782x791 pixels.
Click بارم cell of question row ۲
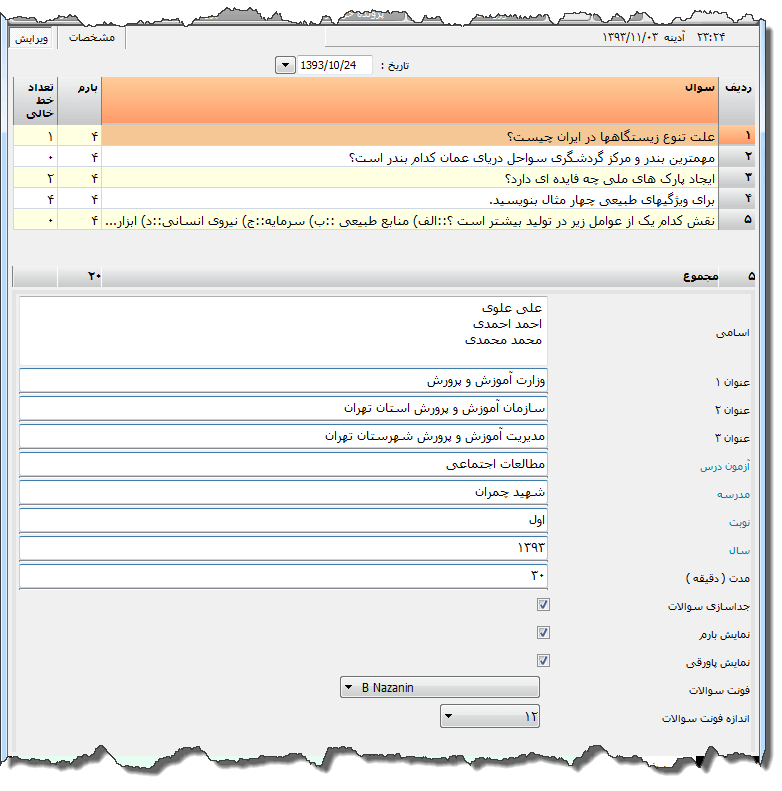[80, 157]
